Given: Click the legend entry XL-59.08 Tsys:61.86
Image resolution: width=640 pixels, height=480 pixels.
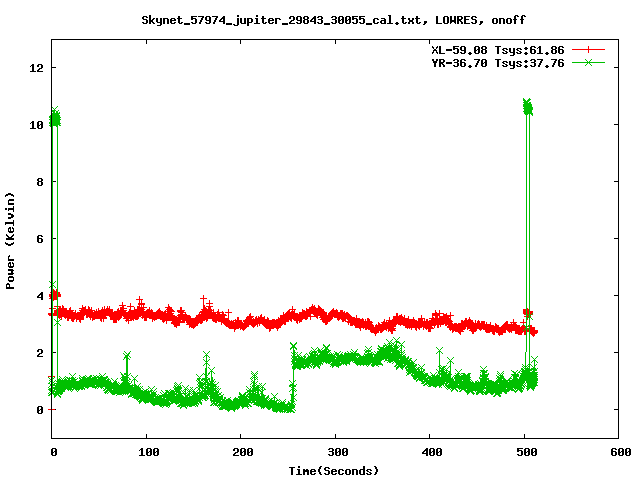Looking at the screenshot, I should [498, 50].
